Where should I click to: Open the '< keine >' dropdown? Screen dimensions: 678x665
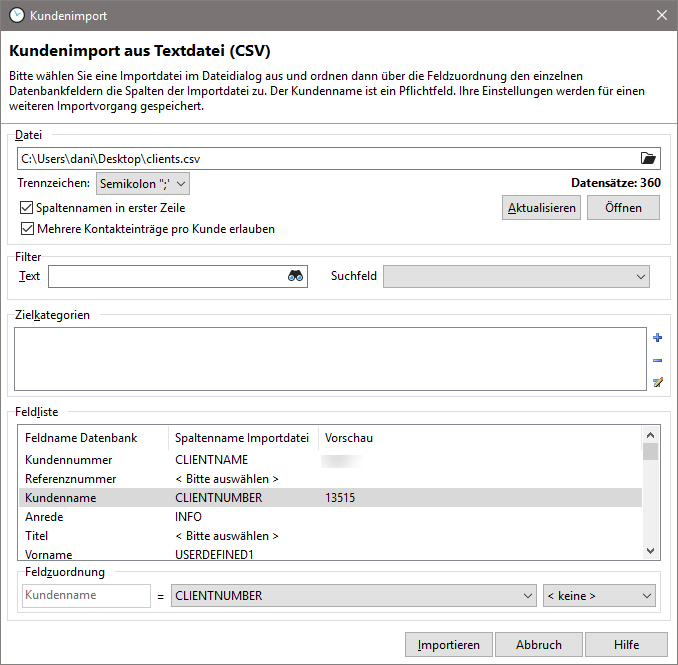[x=598, y=596]
